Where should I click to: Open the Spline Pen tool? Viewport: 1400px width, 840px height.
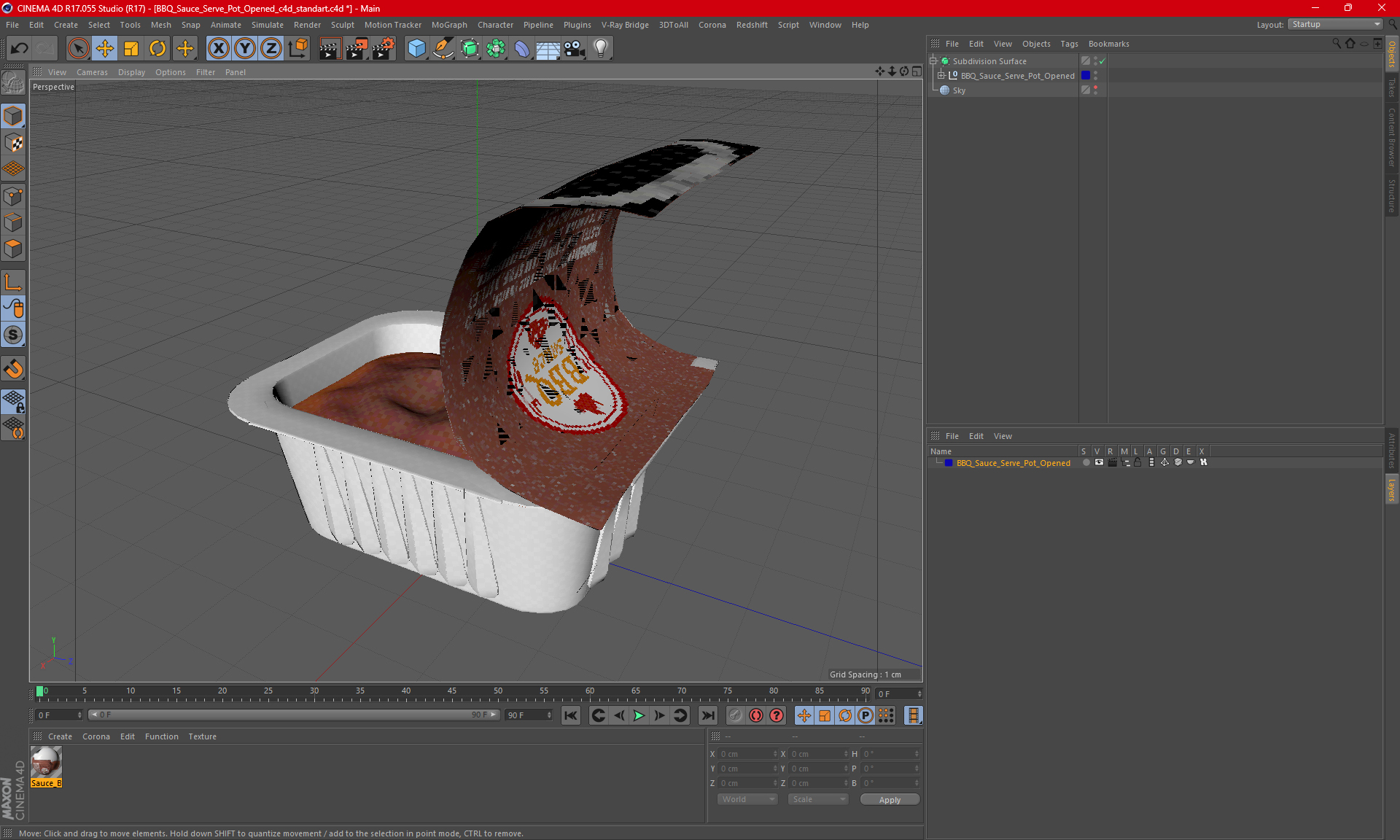(443, 48)
